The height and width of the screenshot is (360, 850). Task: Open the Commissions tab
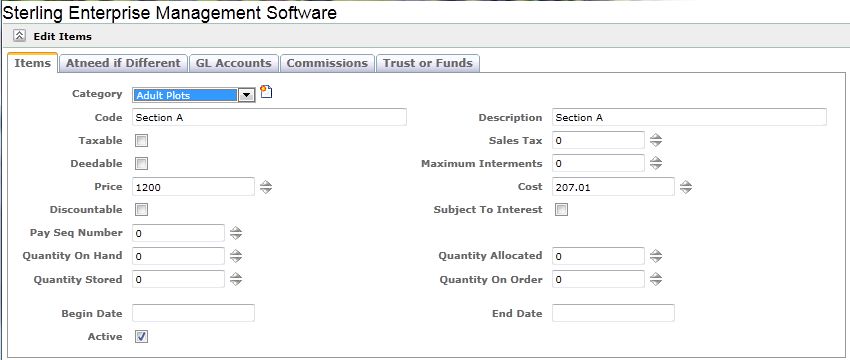point(327,63)
